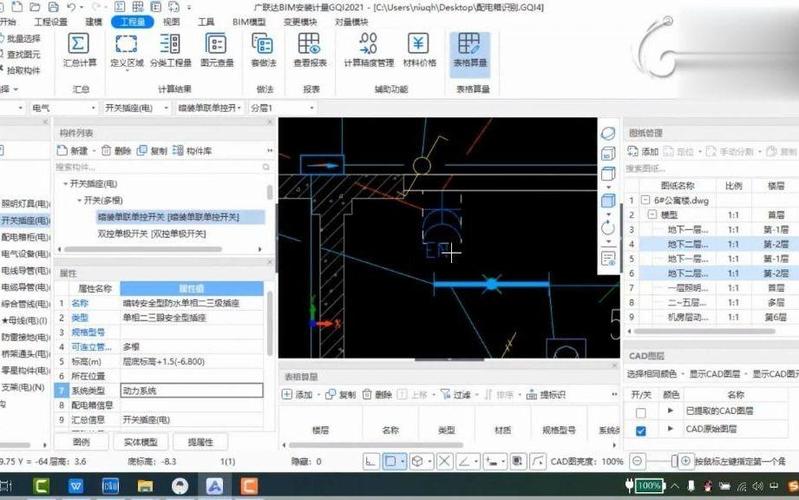This screenshot has width=799, height=500.
Task: Expand the CAD原始图层 layer arrow
Action: click(670, 429)
